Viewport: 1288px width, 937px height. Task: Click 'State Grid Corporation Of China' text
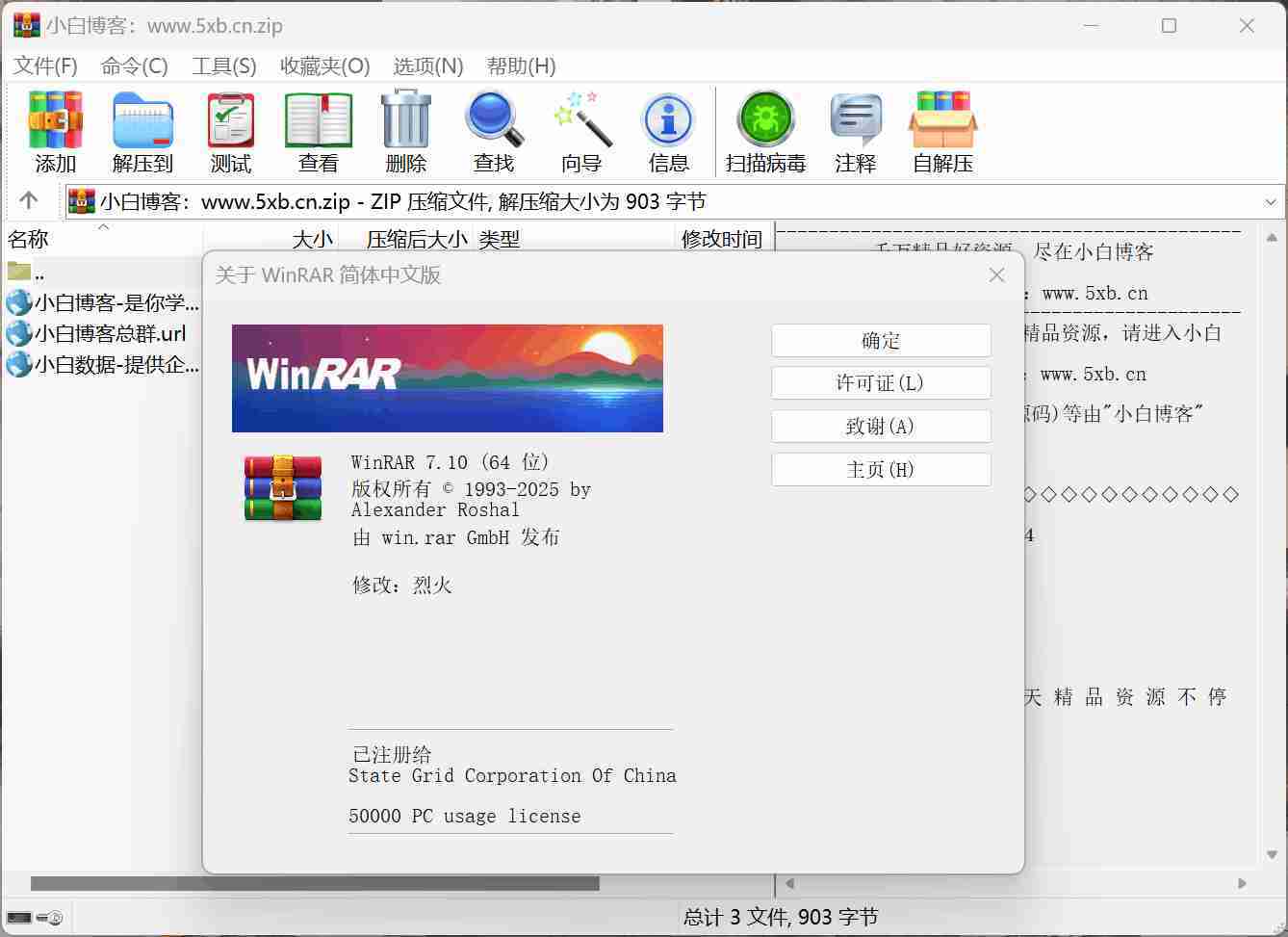(512, 776)
